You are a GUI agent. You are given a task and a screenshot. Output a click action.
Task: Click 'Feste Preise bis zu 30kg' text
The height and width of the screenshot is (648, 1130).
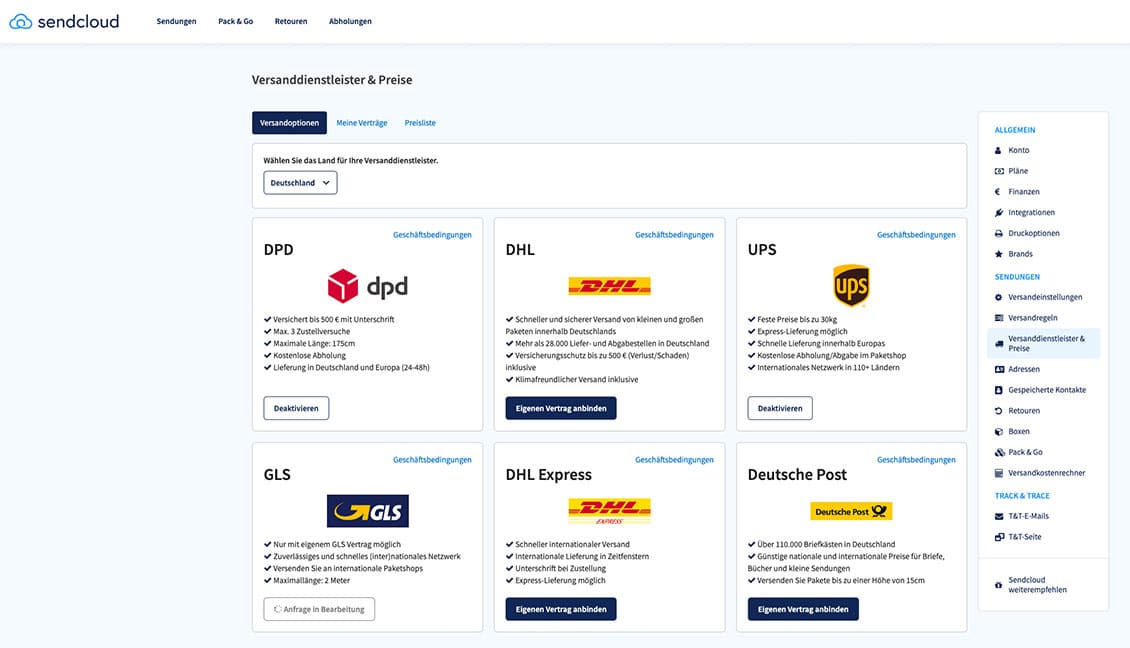pos(797,319)
